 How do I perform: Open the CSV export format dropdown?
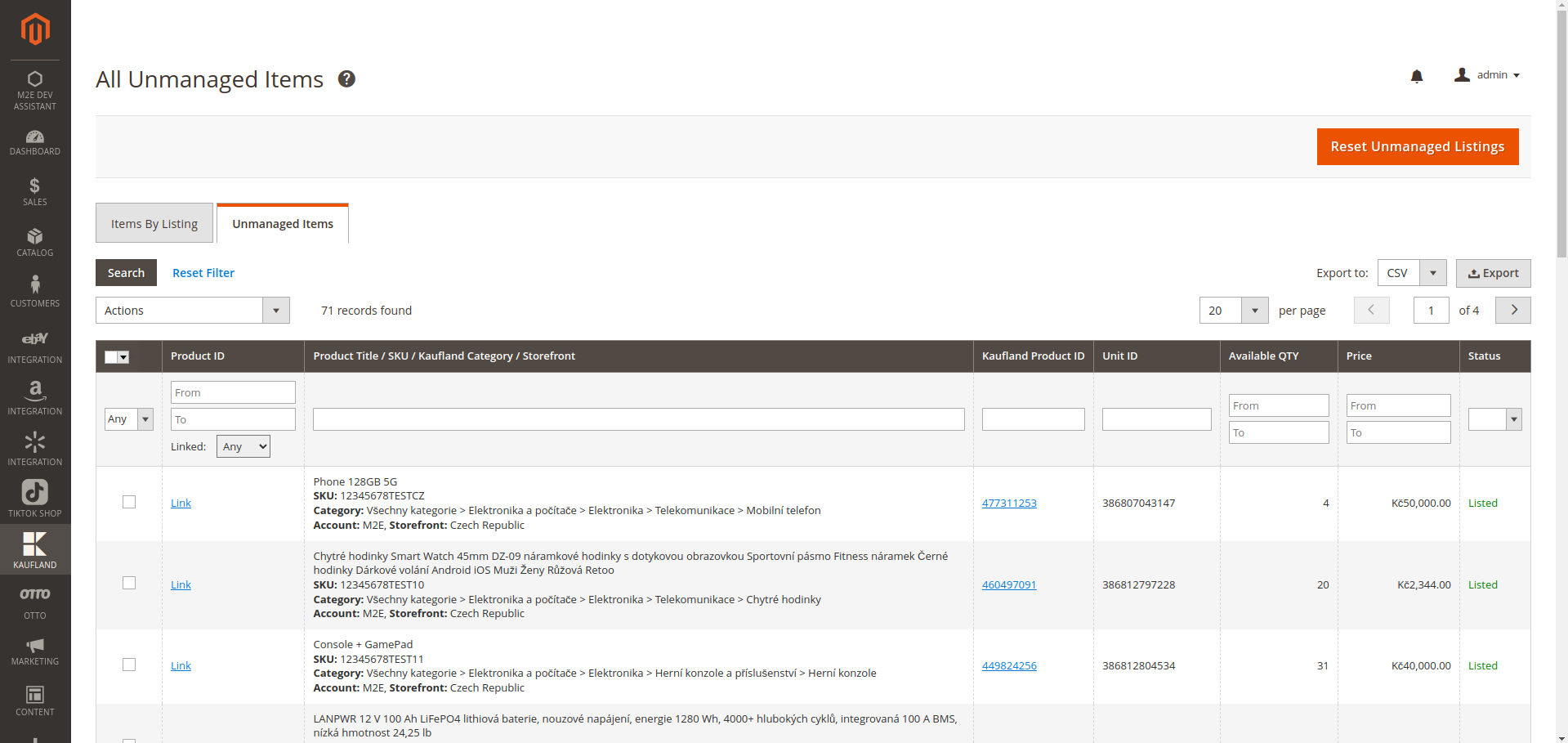point(1411,273)
